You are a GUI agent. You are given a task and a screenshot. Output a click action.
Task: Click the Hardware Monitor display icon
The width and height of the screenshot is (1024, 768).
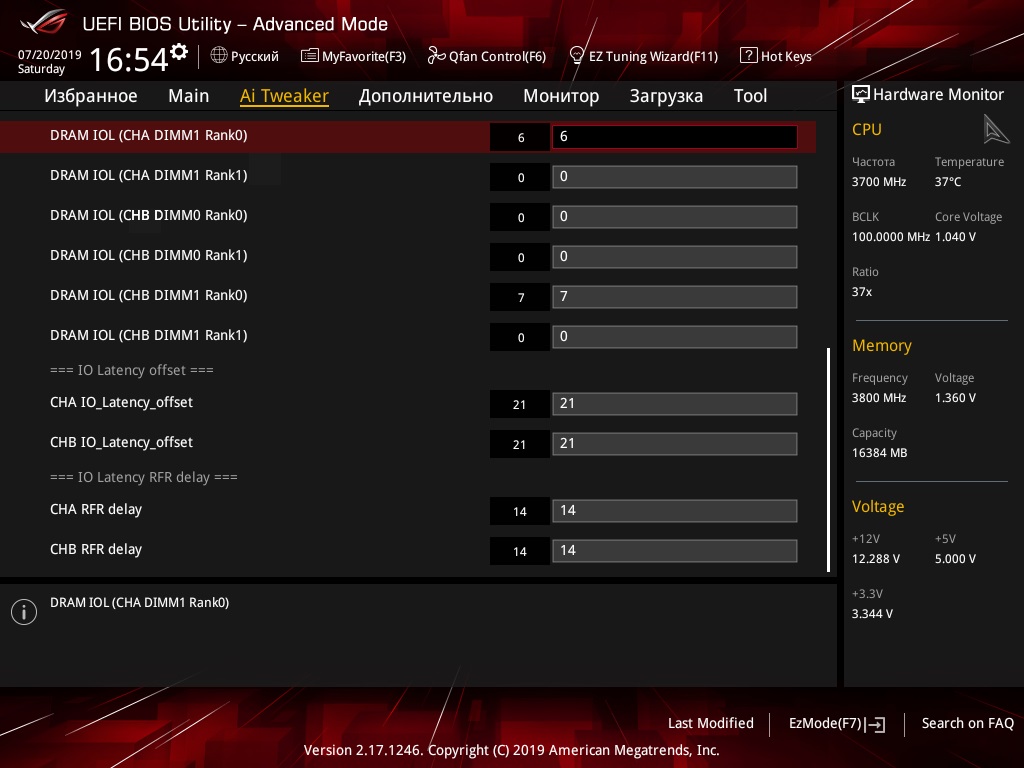coord(861,94)
